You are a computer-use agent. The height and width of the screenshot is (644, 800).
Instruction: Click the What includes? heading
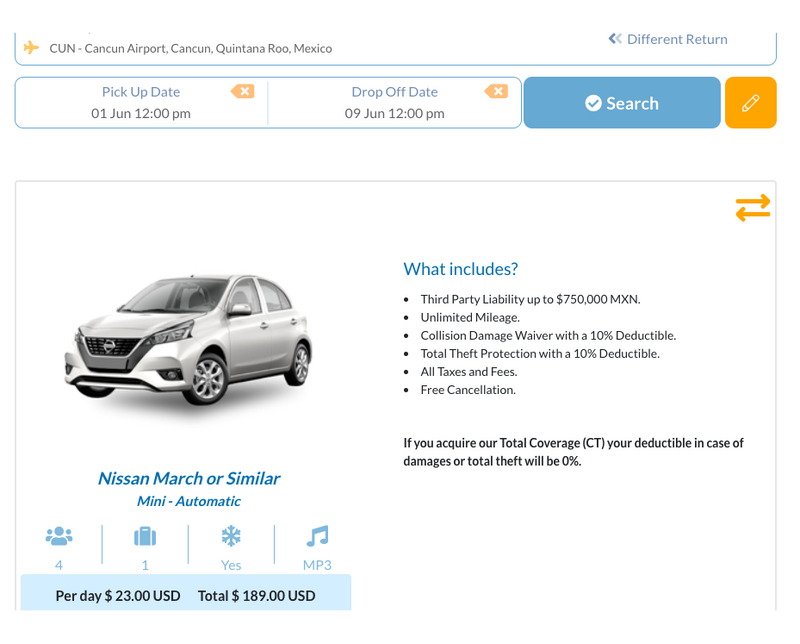click(460, 269)
